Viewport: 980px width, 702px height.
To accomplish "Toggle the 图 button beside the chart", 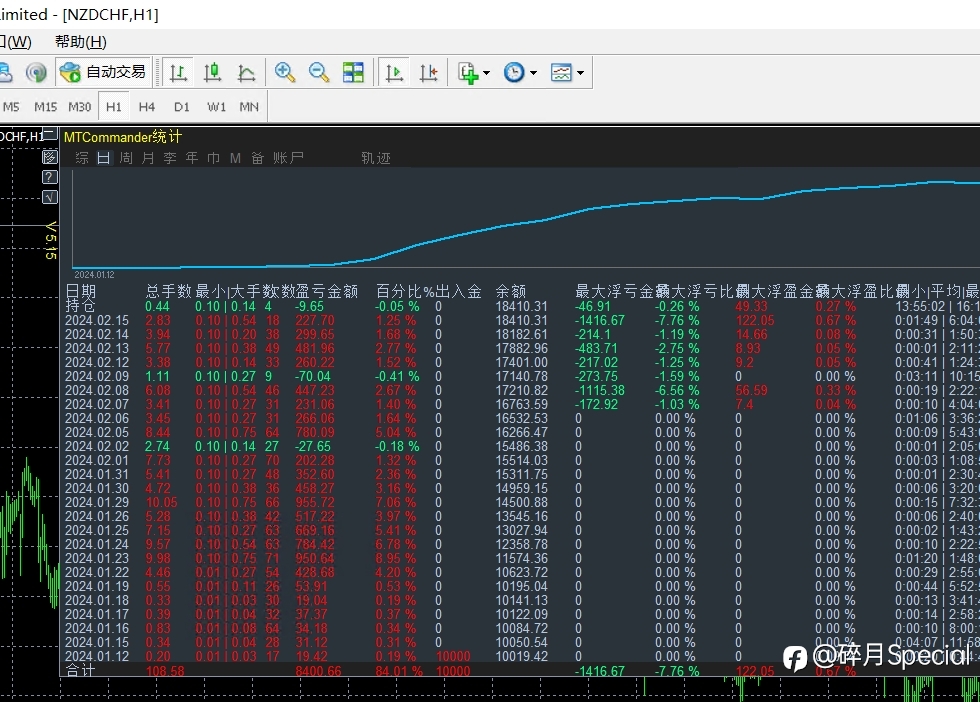I will point(49,156).
